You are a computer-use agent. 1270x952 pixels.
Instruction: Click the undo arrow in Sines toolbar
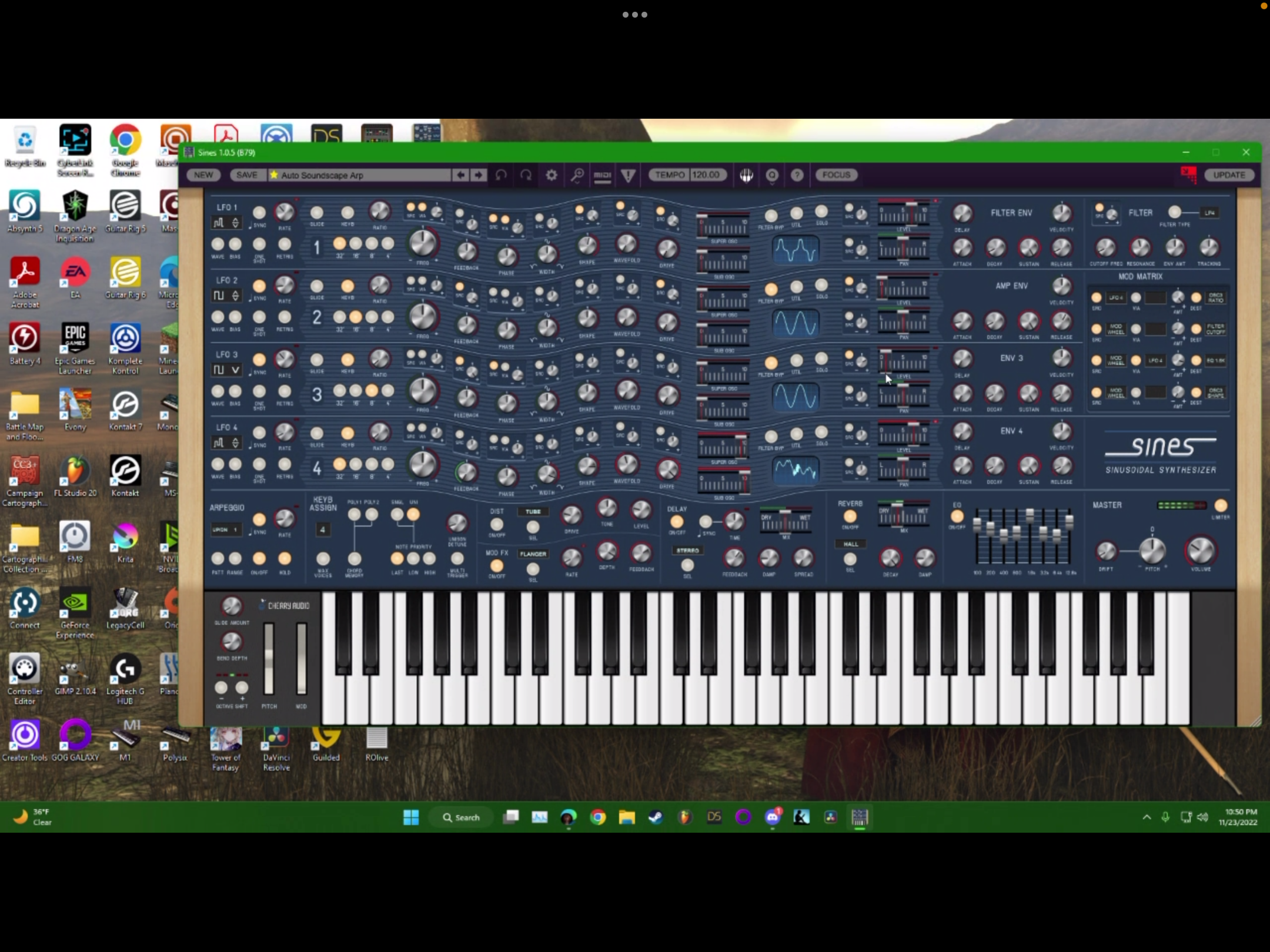point(501,175)
